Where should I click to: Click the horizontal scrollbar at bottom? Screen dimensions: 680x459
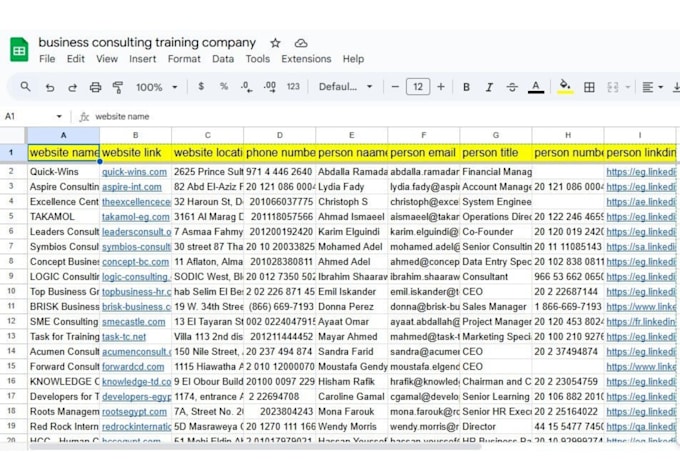[x=256, y=446]
